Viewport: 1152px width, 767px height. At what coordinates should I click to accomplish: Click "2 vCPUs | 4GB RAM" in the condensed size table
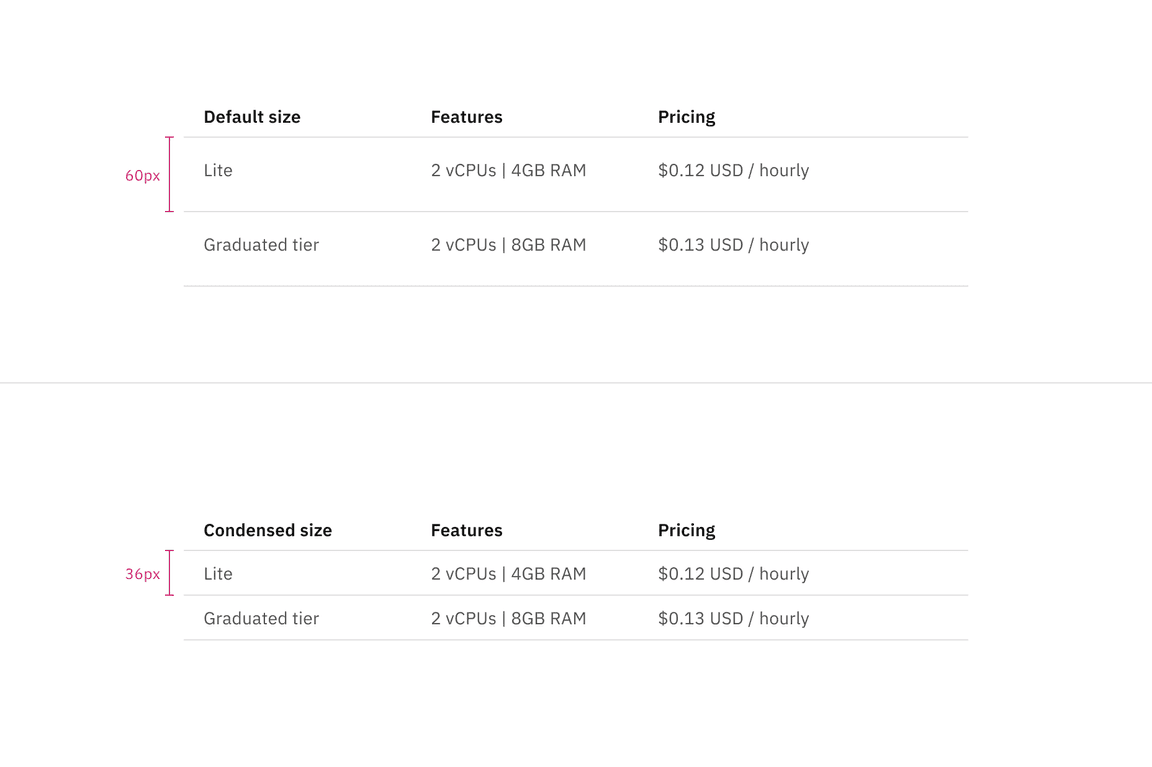tap(508, 574)
